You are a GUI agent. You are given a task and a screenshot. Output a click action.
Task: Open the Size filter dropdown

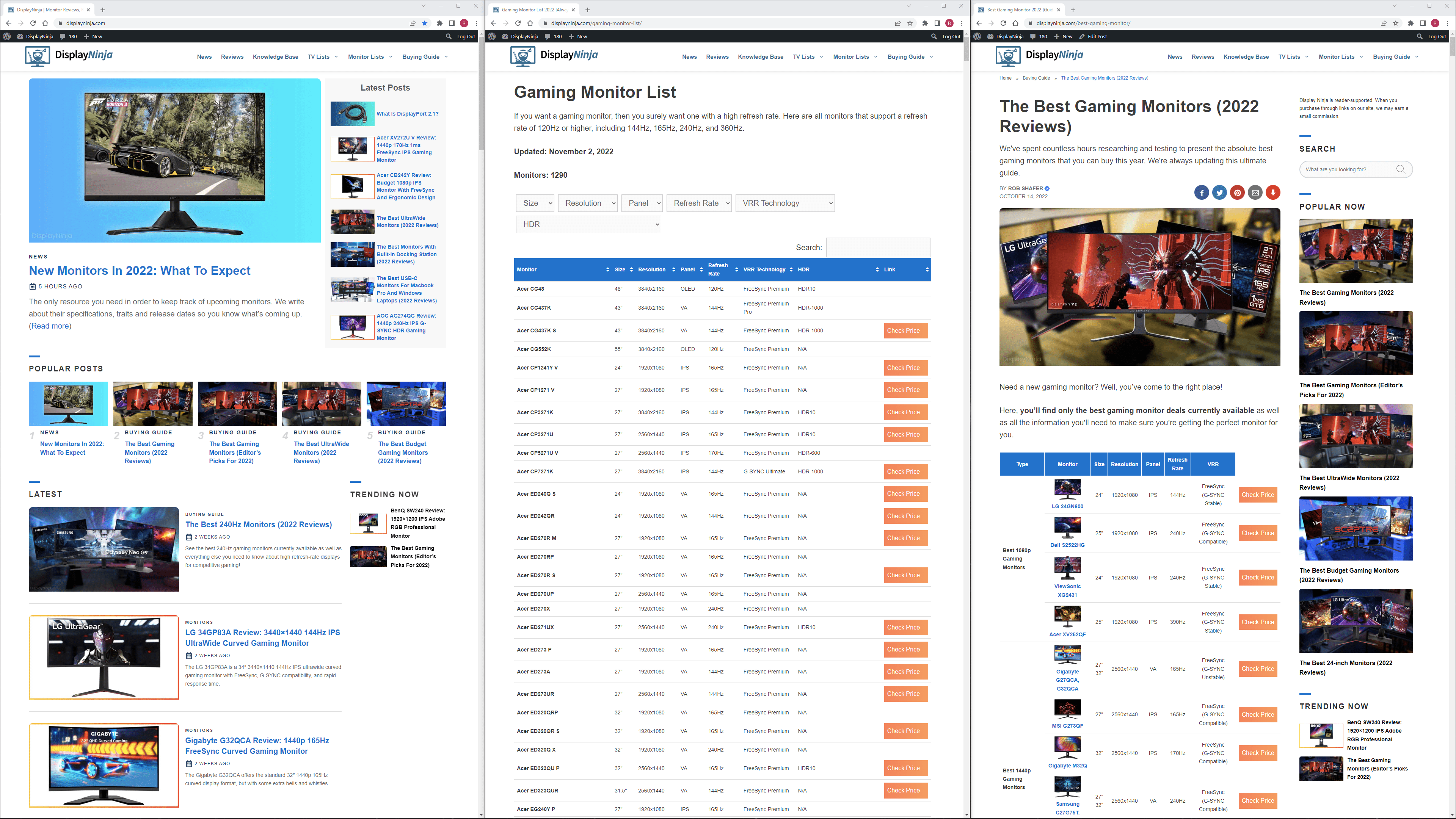535,204
